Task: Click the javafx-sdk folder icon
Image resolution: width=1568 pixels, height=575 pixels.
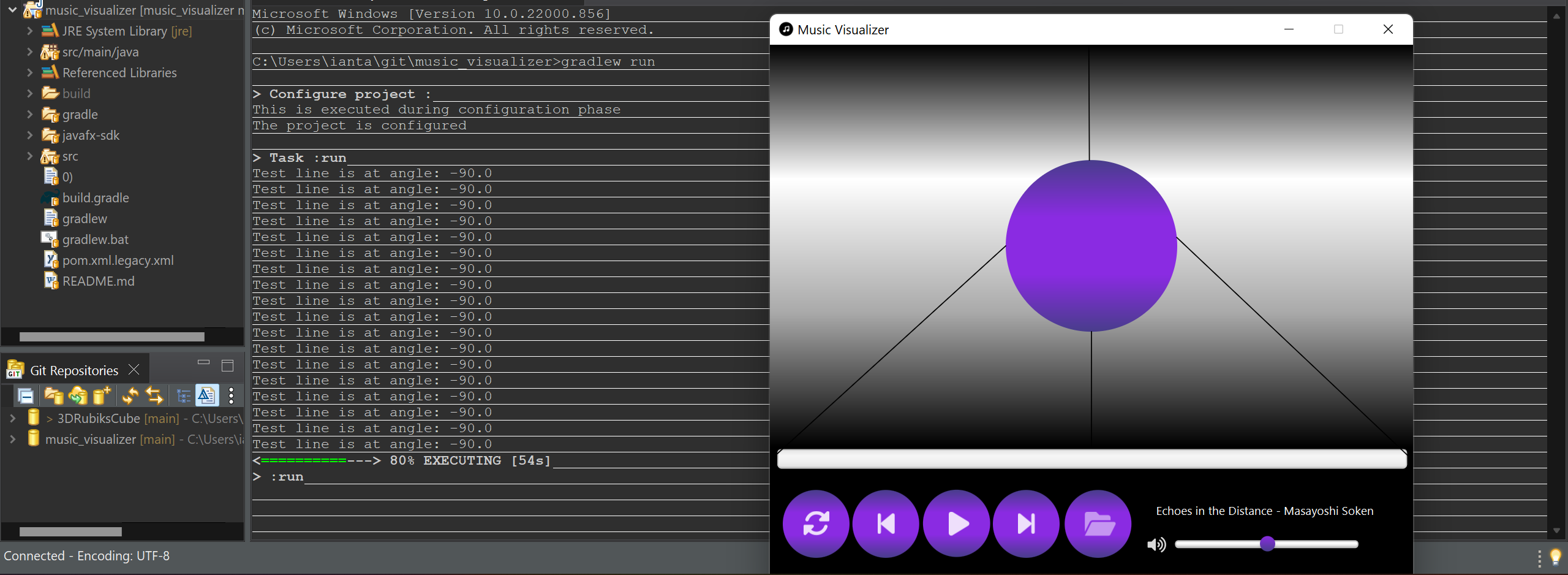Action: point(50,135)
